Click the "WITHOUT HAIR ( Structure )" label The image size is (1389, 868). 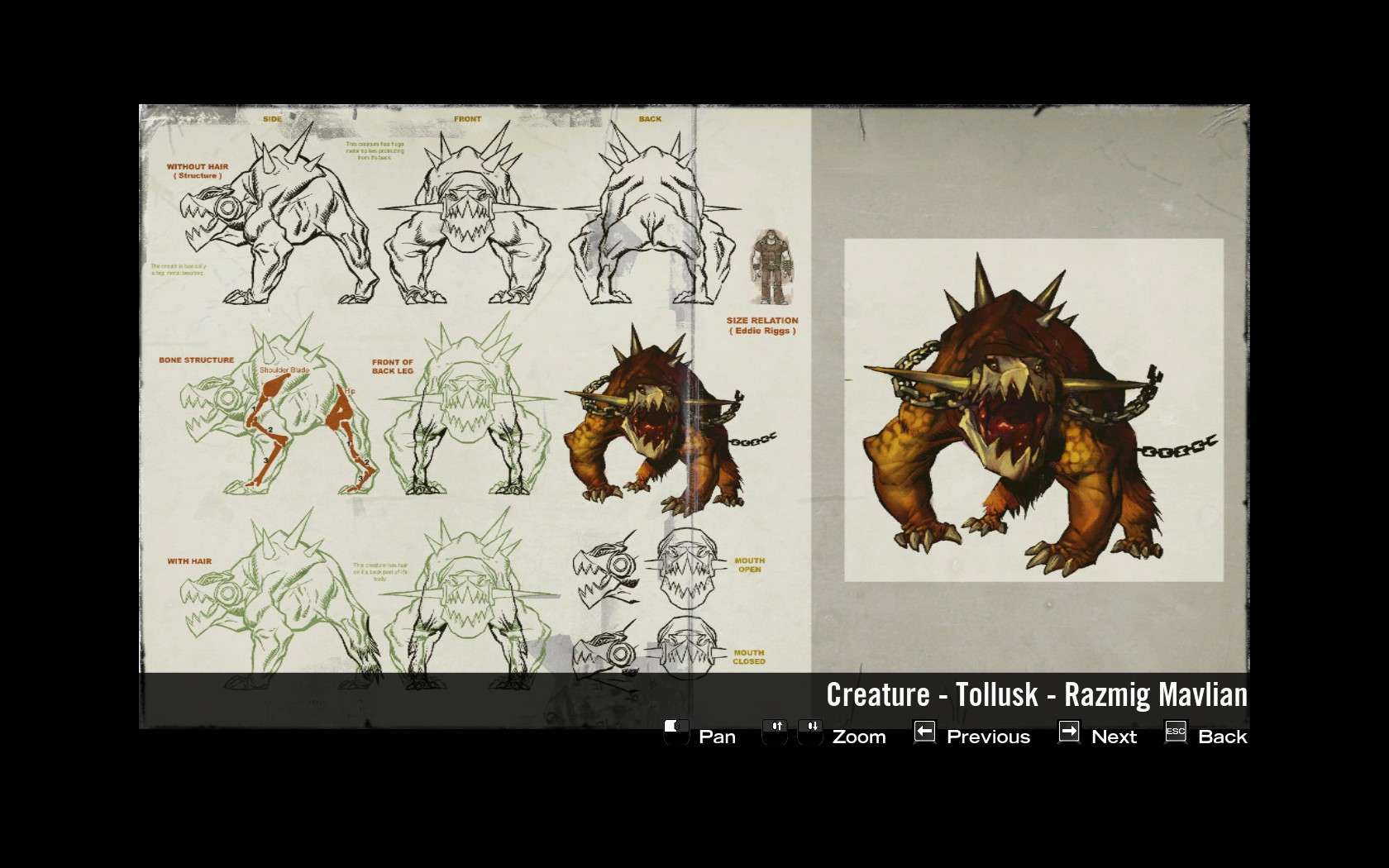coord(198,171)
